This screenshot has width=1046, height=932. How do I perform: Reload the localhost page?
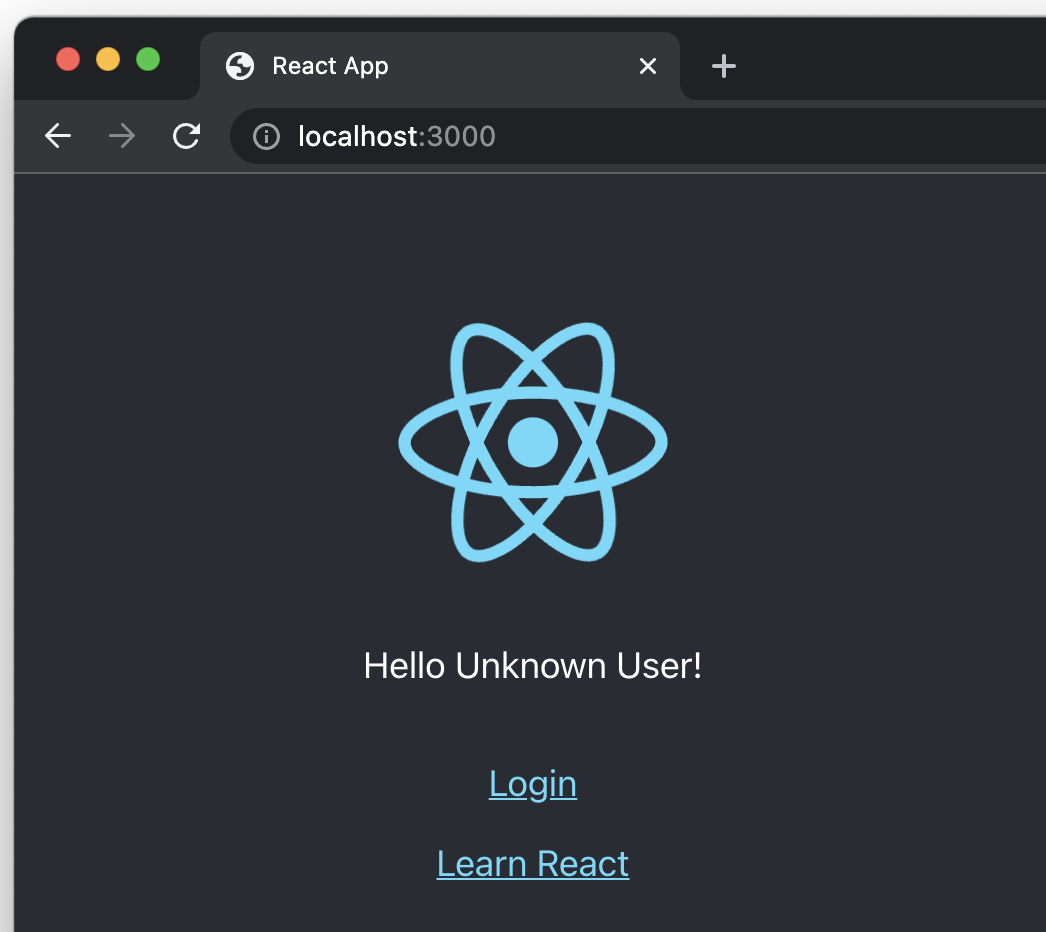[x=186, y=136]
